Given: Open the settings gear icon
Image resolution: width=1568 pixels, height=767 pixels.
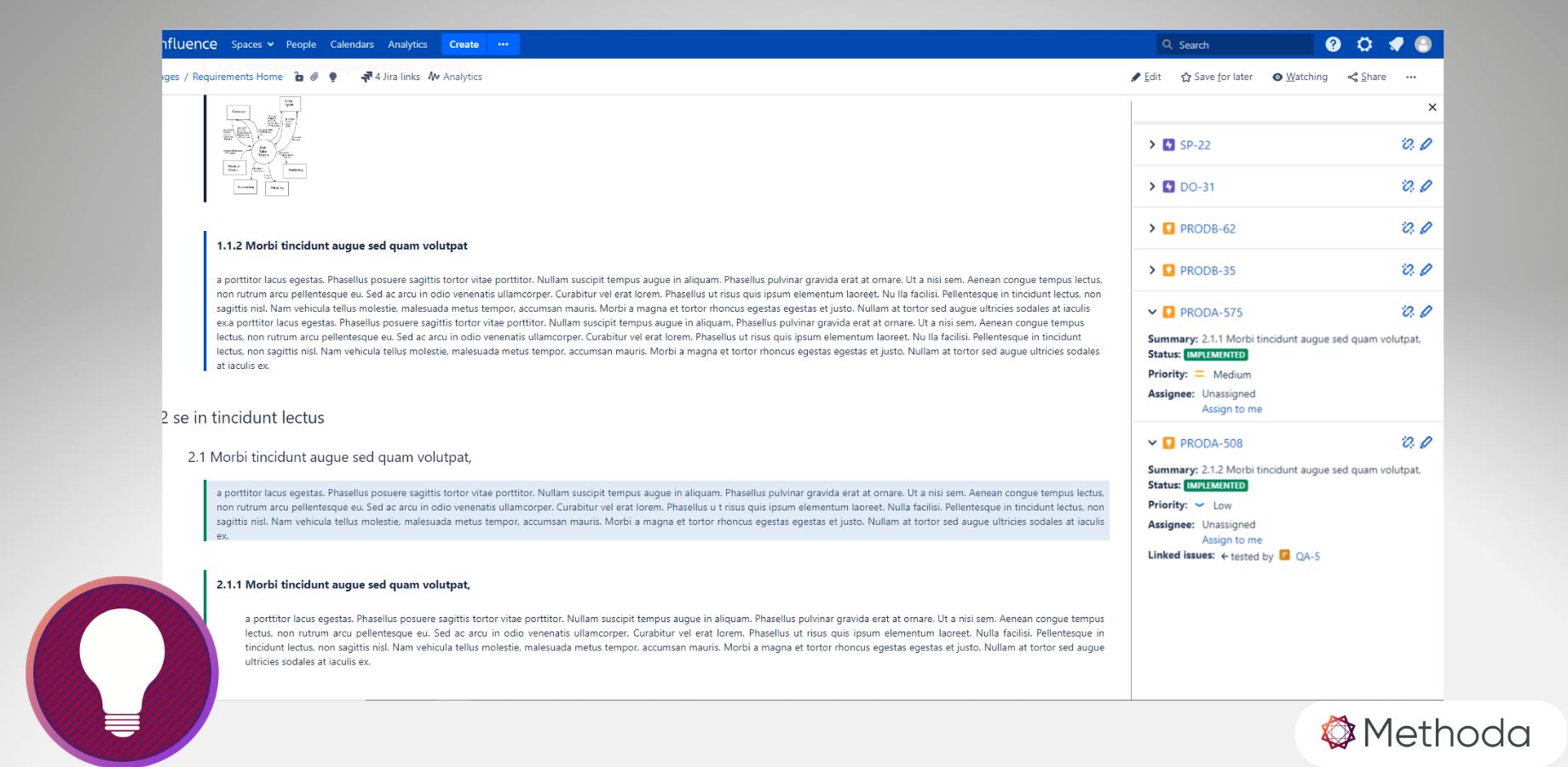Looking at the screenshot, I should pyautogui.click(x=1365, y=44).
